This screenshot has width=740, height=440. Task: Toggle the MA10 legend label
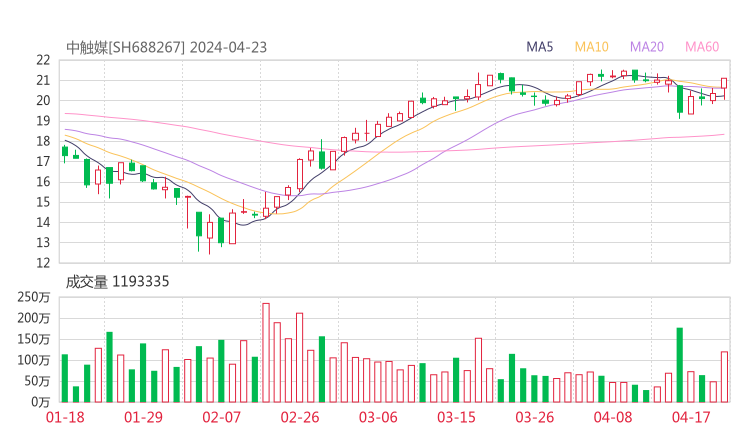pos(591,47)
